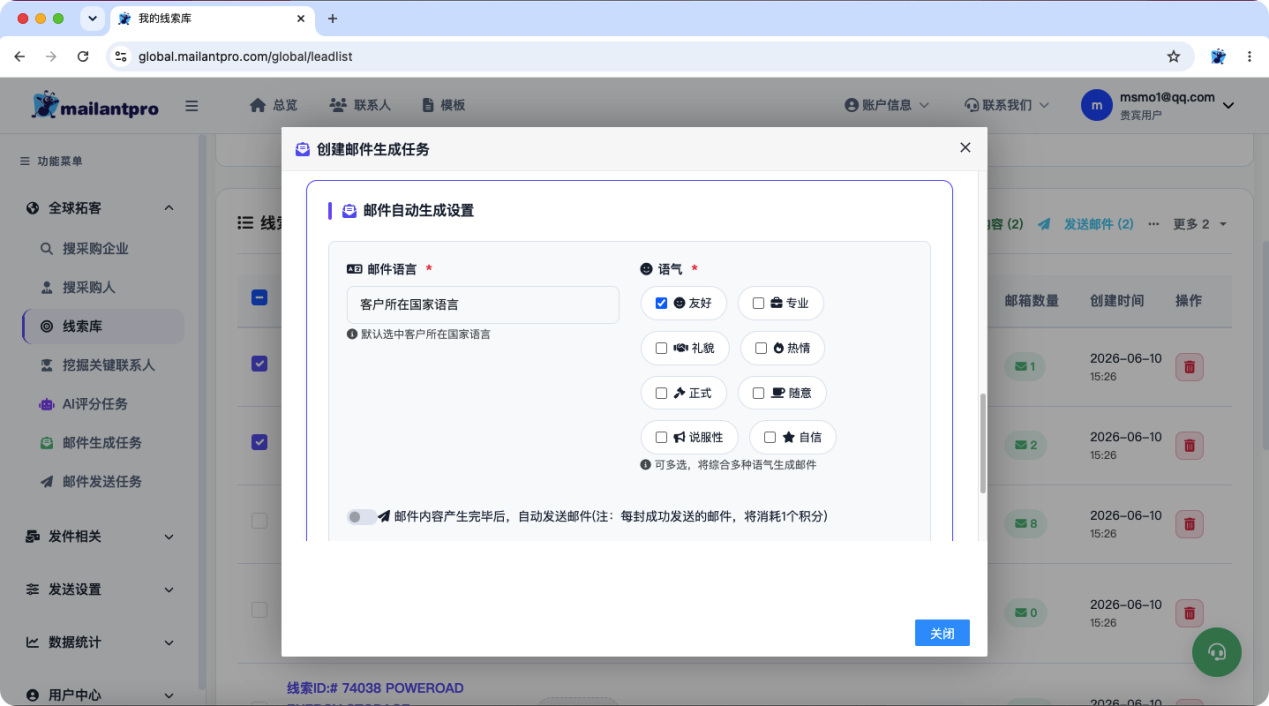Expand the 数据统计 sidebar section
The image size is (1269, 706).
tap(100, 642)
